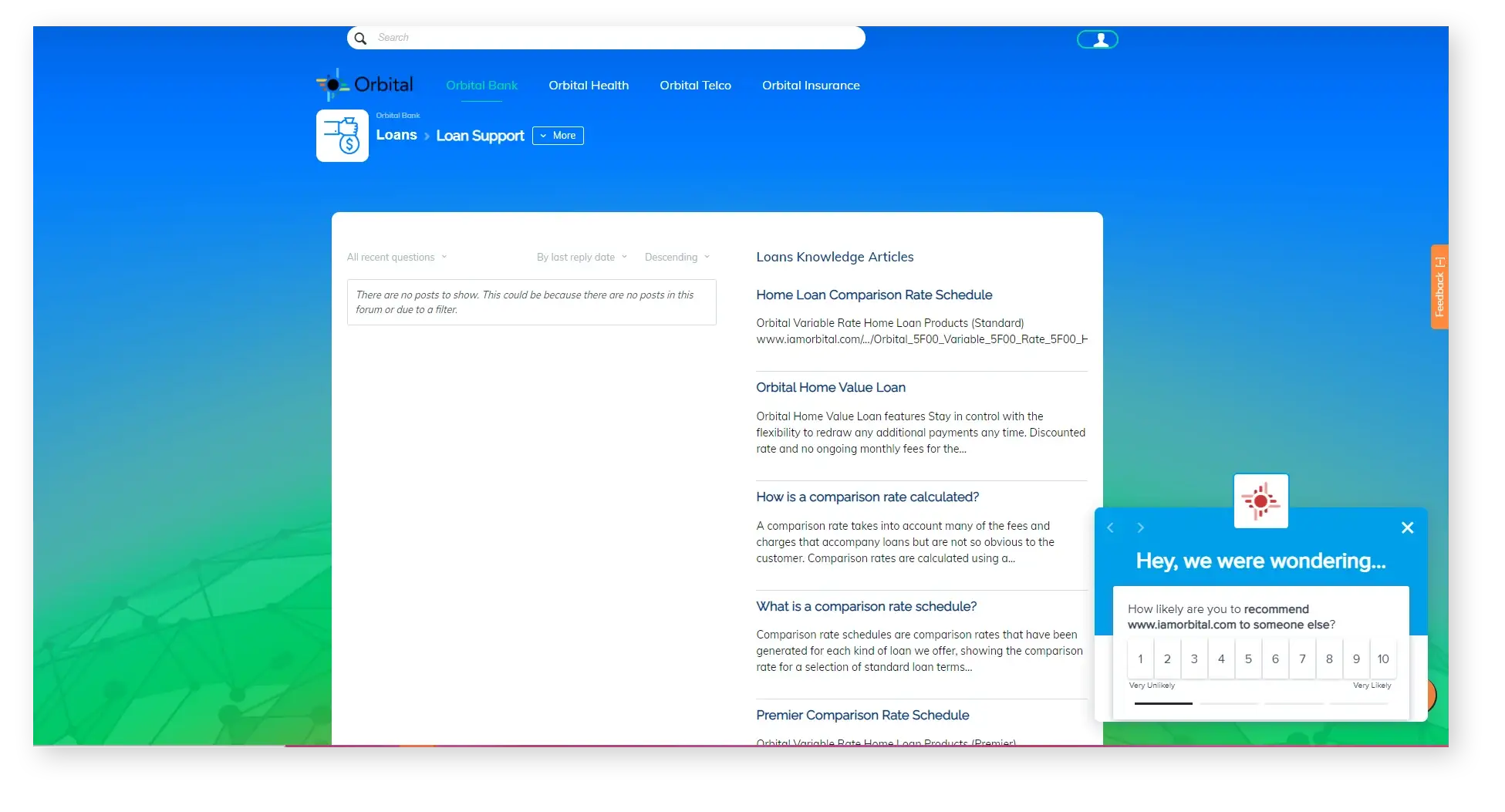Open the user profile icon
Image resolution: width=1505 pixels, height=812 pixels.
1097,39
